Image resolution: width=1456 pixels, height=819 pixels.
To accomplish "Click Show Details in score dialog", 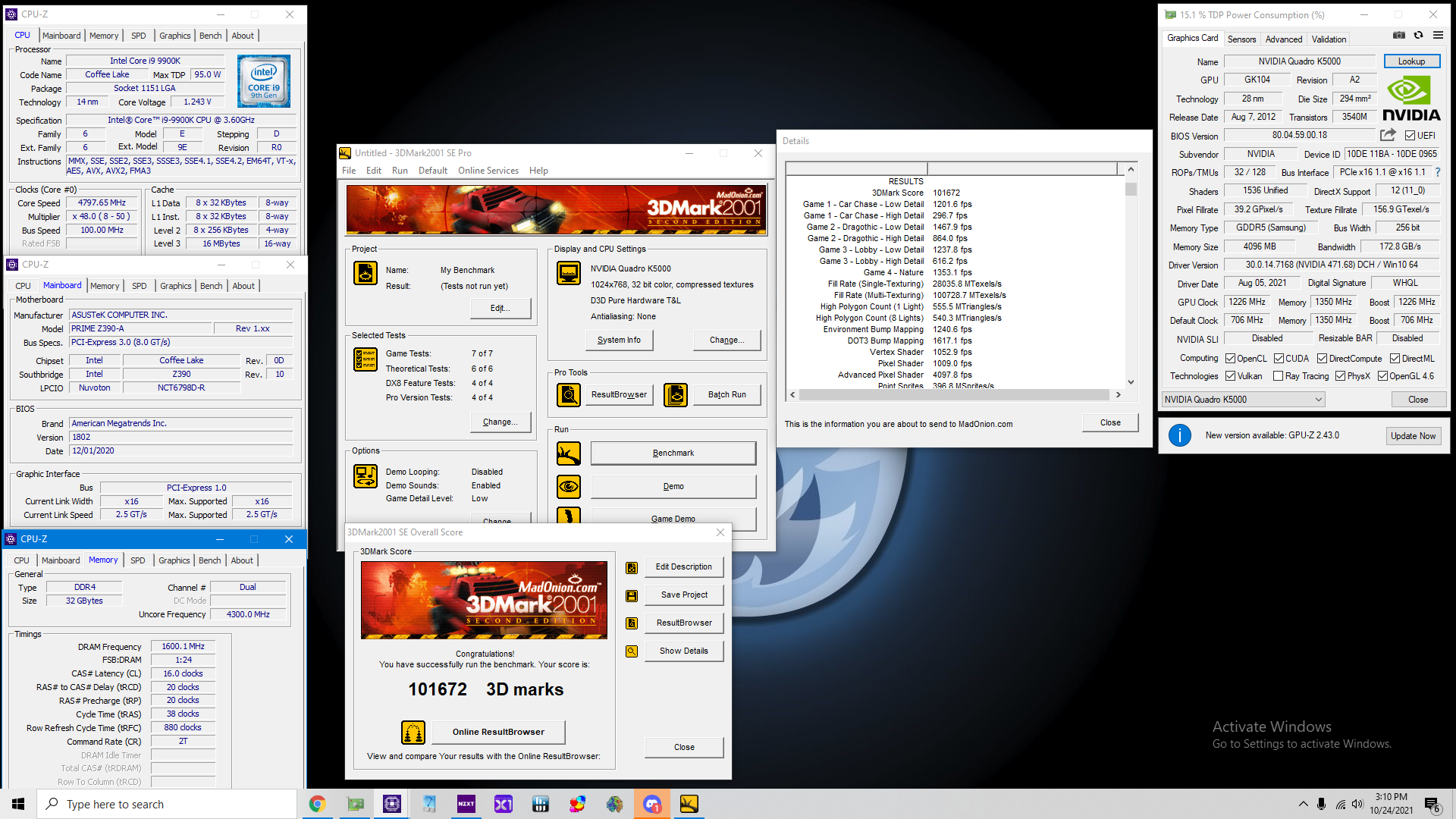I will pyautogui.click(x=684, y=651).
